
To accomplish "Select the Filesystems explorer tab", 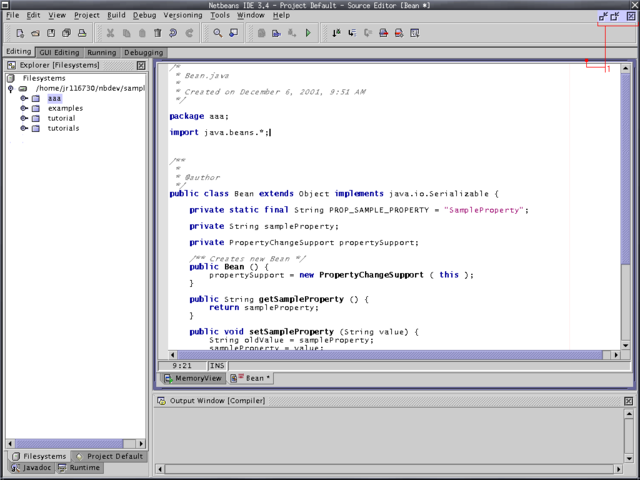I will point(39,456).
